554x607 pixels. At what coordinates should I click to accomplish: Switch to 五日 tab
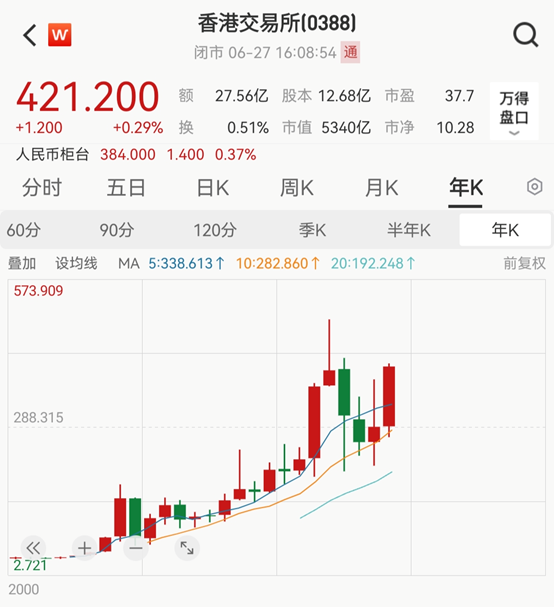point(126,188)
